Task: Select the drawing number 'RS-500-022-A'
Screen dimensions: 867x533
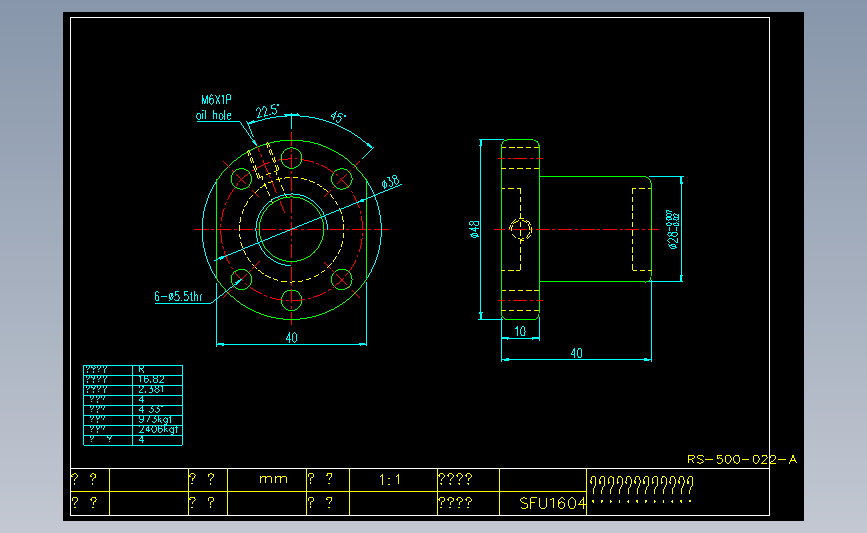Action: click(742, 459)
